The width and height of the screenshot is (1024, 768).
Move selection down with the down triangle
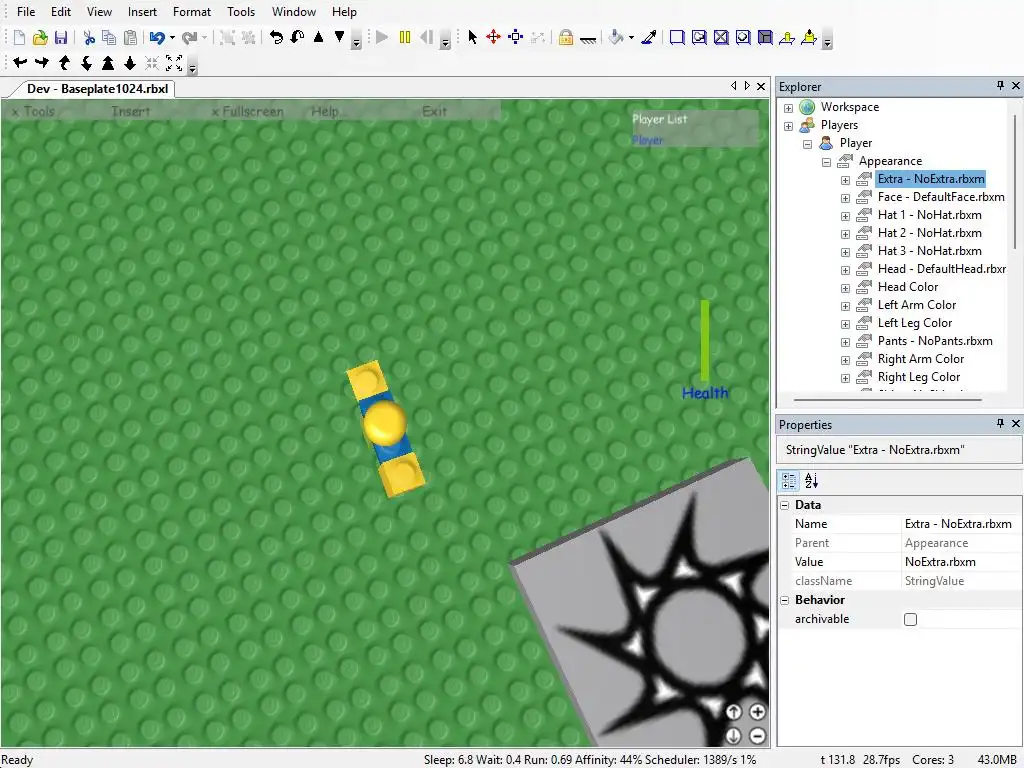click(340, 37)
